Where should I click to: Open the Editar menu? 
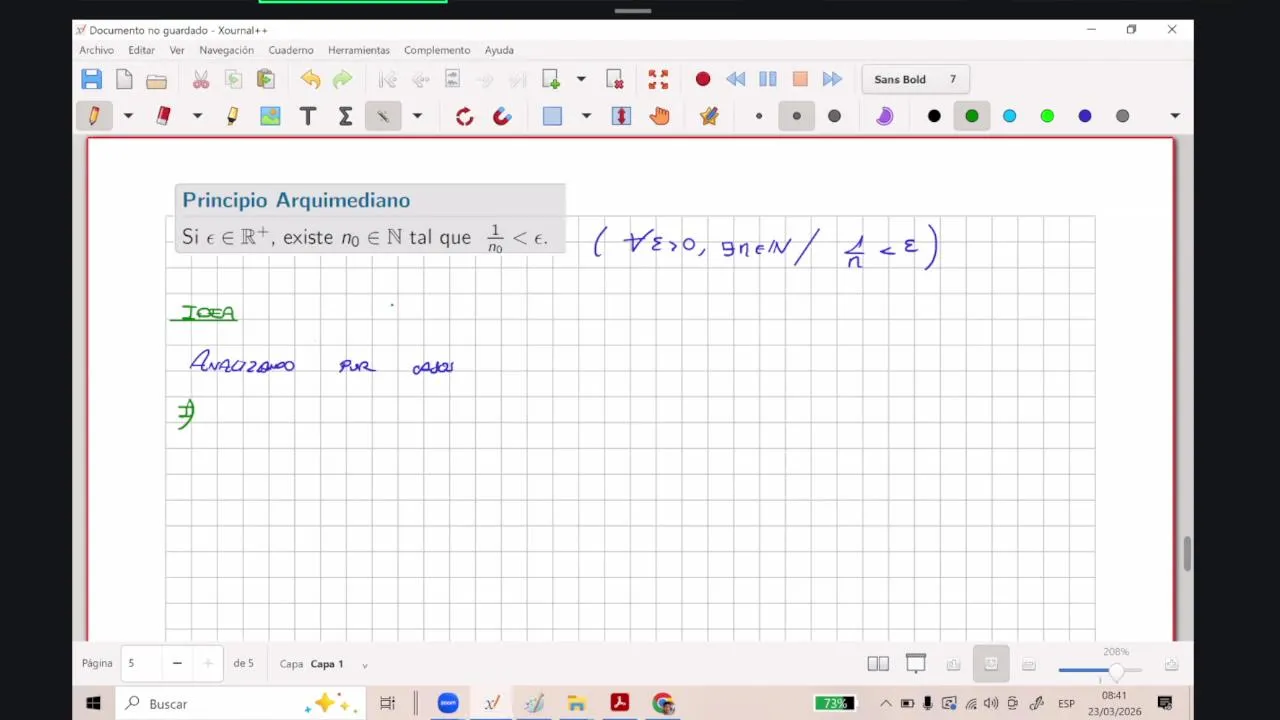coord(141,50)
